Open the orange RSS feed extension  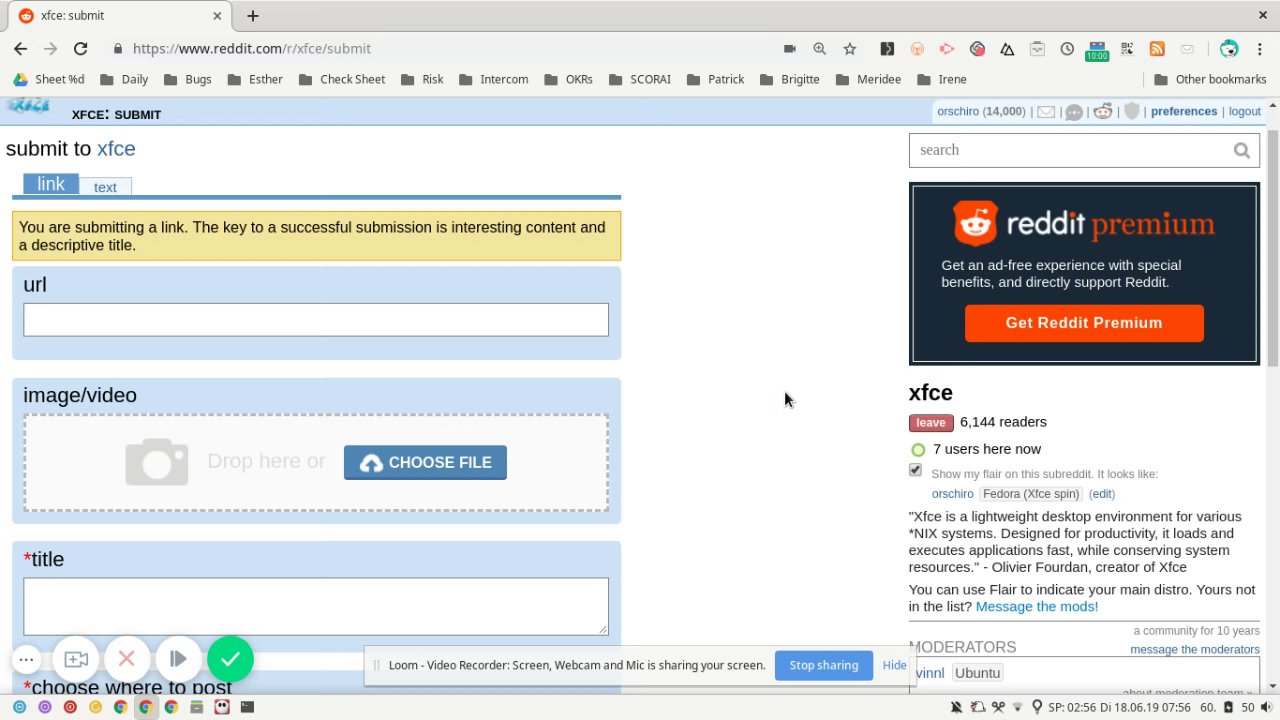click(x=1157, y=48)
